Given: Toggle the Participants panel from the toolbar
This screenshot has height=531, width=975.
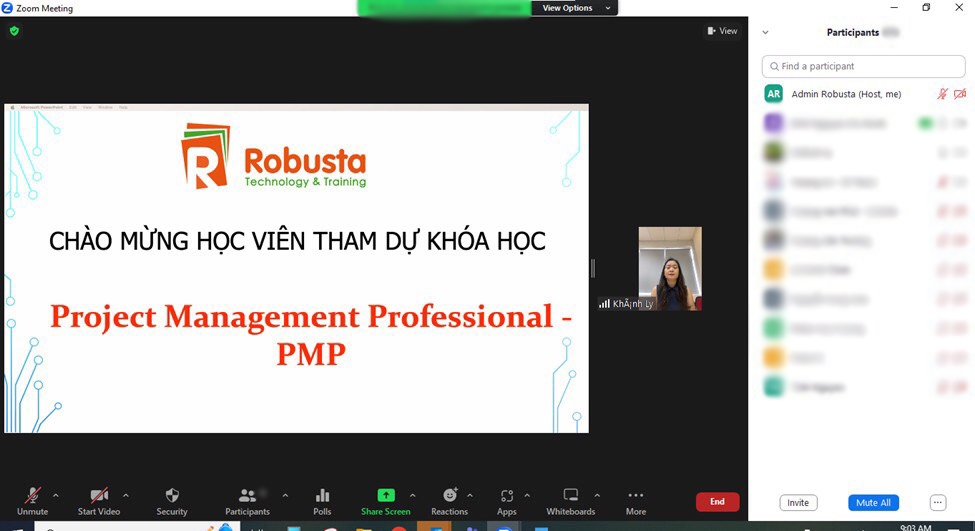Looking at the screenshot, I should (247, 501).
